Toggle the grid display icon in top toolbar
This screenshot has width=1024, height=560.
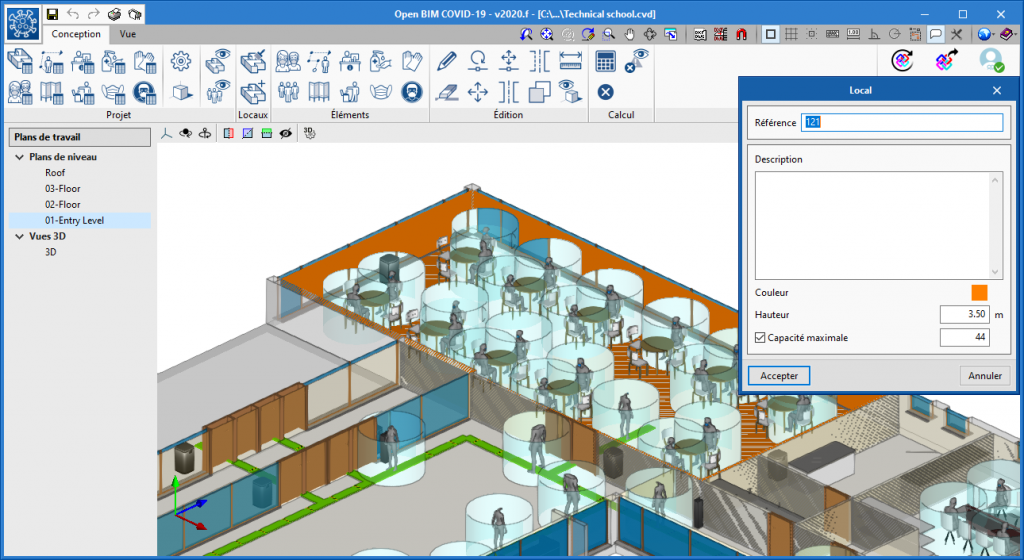tap(791, 34)
